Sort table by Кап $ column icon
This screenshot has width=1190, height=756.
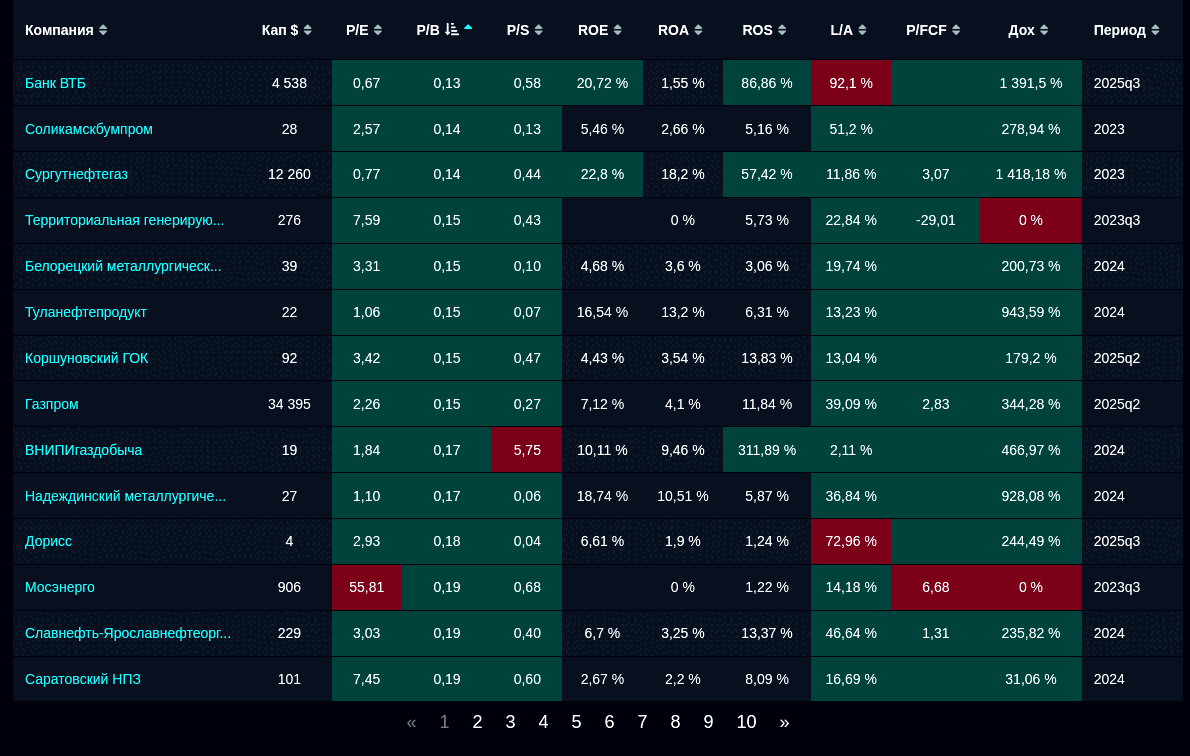(308, 30)
